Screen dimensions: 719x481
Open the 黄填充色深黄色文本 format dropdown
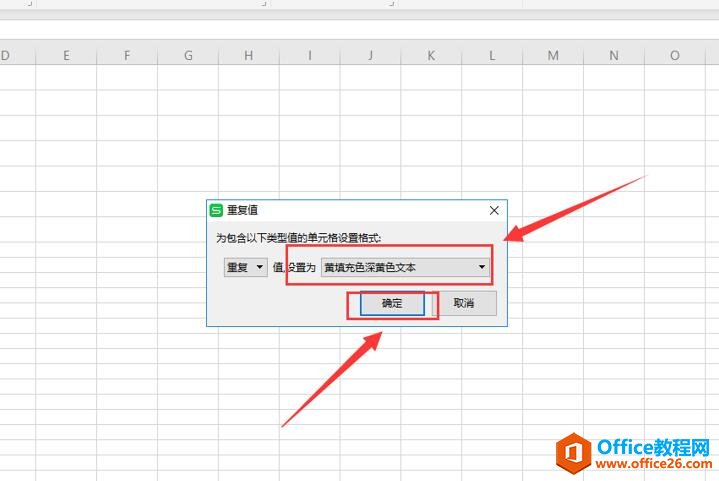click(405, 267)
